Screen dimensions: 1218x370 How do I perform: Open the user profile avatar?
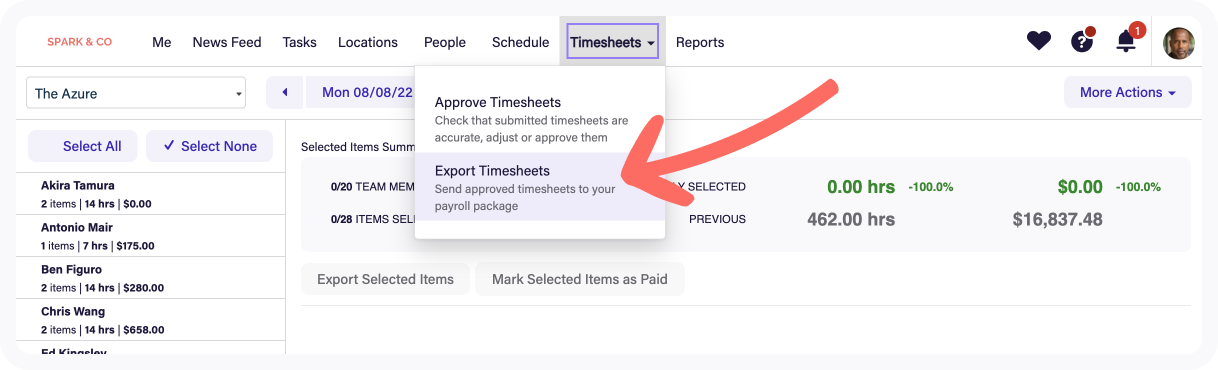click(1179, 42)
